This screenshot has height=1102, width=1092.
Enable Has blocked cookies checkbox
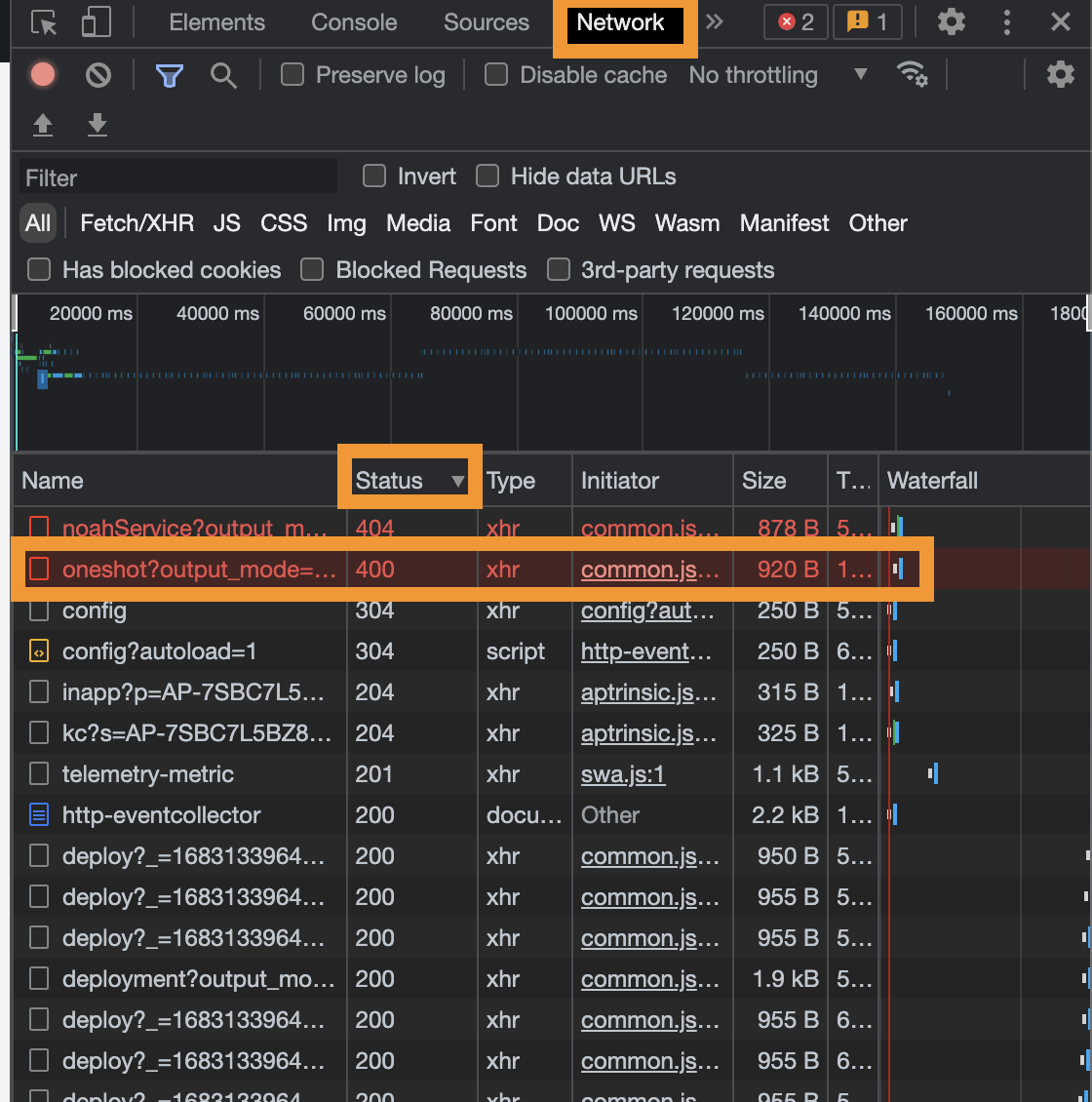(39, 270)
